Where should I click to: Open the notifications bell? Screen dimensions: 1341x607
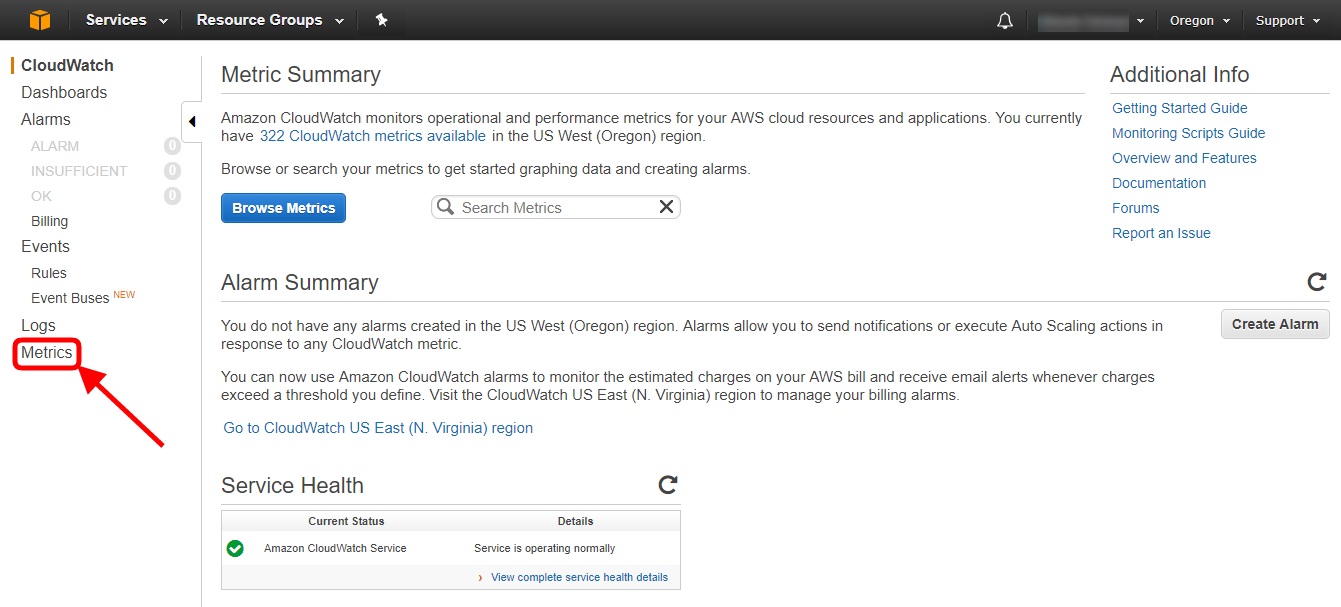point(1005,21)
